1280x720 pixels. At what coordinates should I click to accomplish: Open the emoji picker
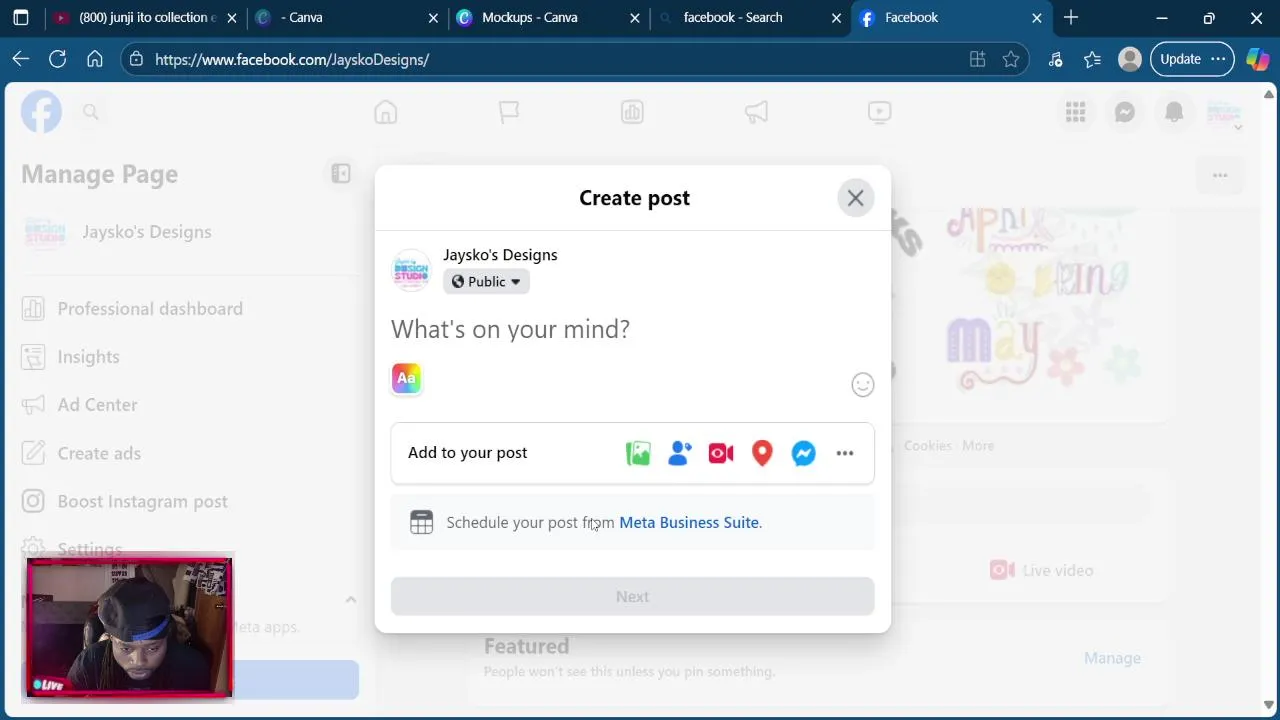pos(862,385)
